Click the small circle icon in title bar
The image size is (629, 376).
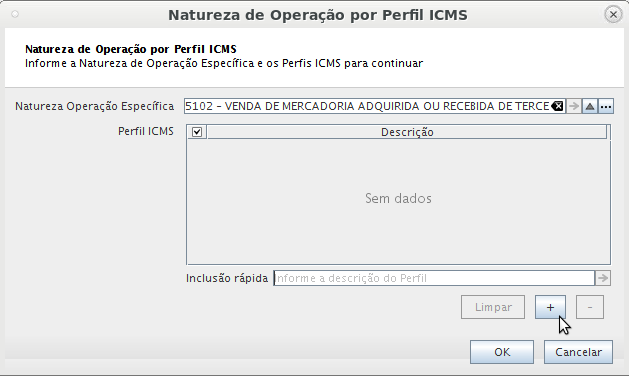15,14
